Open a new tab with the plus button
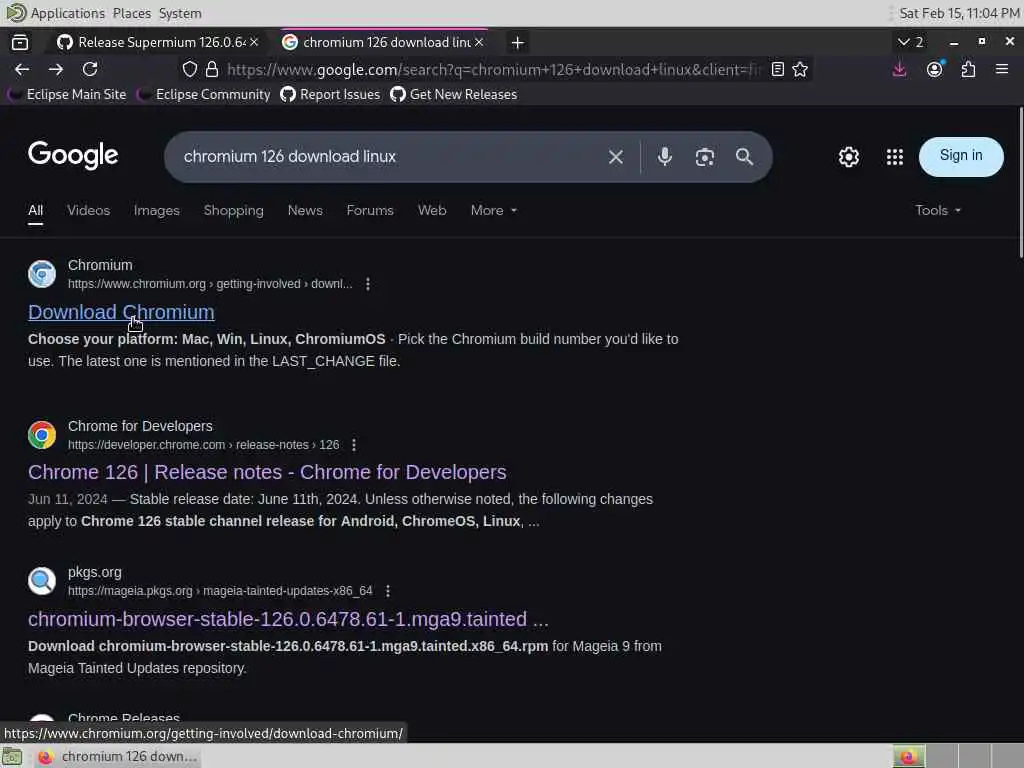The image size is (1024, 768). click(x=517, y=42)
